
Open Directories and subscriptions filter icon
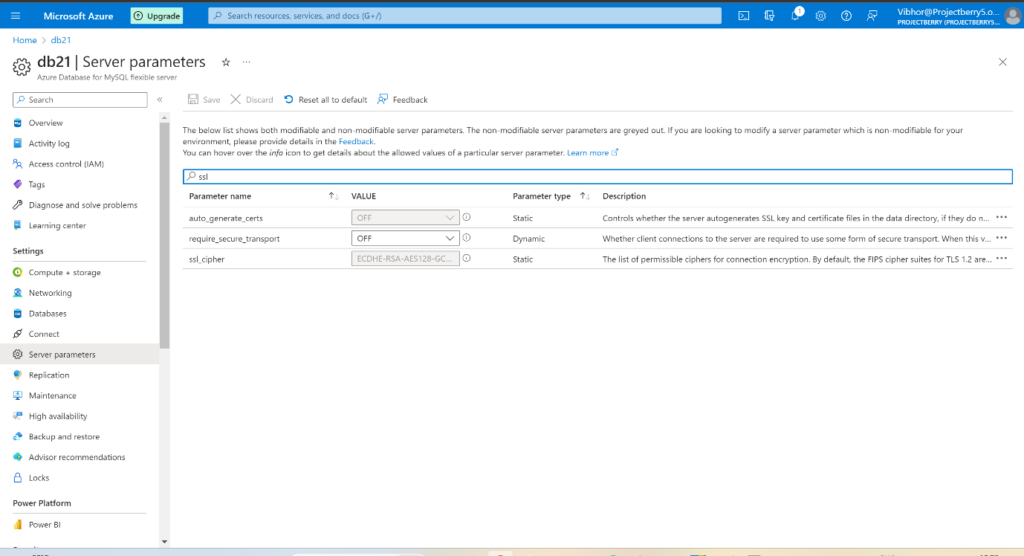(769, 16)
